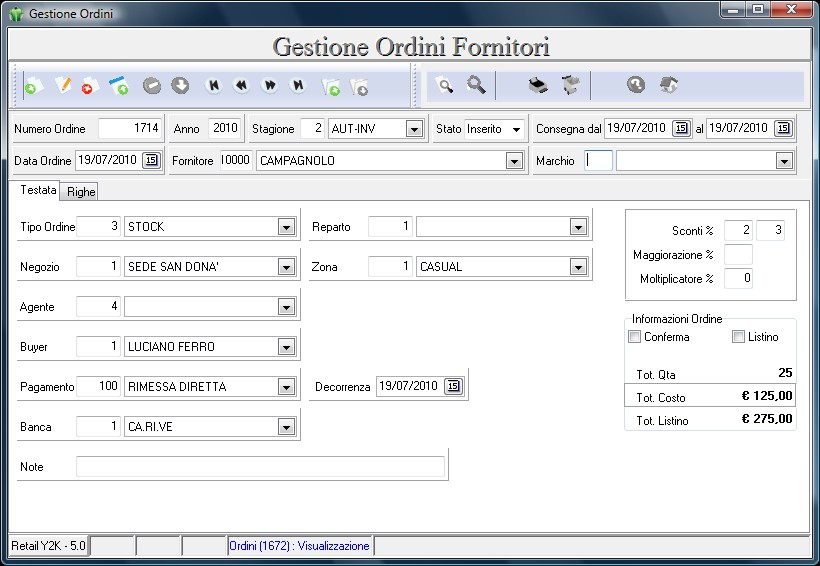The image size is (820, 566).
Task: Click the Decorrenza date field
Action: pyautogui.click(x=408, y=386)
